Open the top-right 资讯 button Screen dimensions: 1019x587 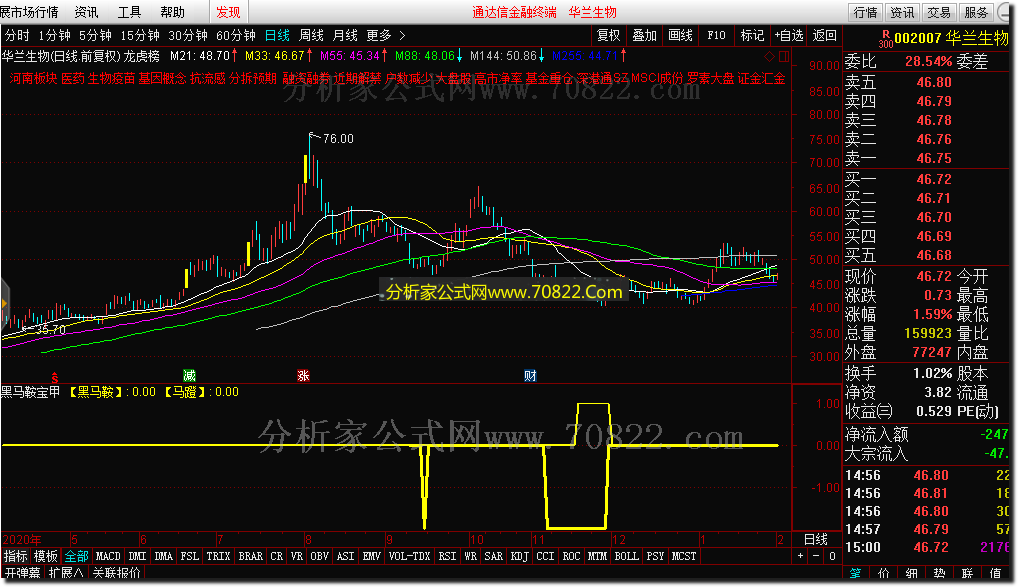[902, 12]
